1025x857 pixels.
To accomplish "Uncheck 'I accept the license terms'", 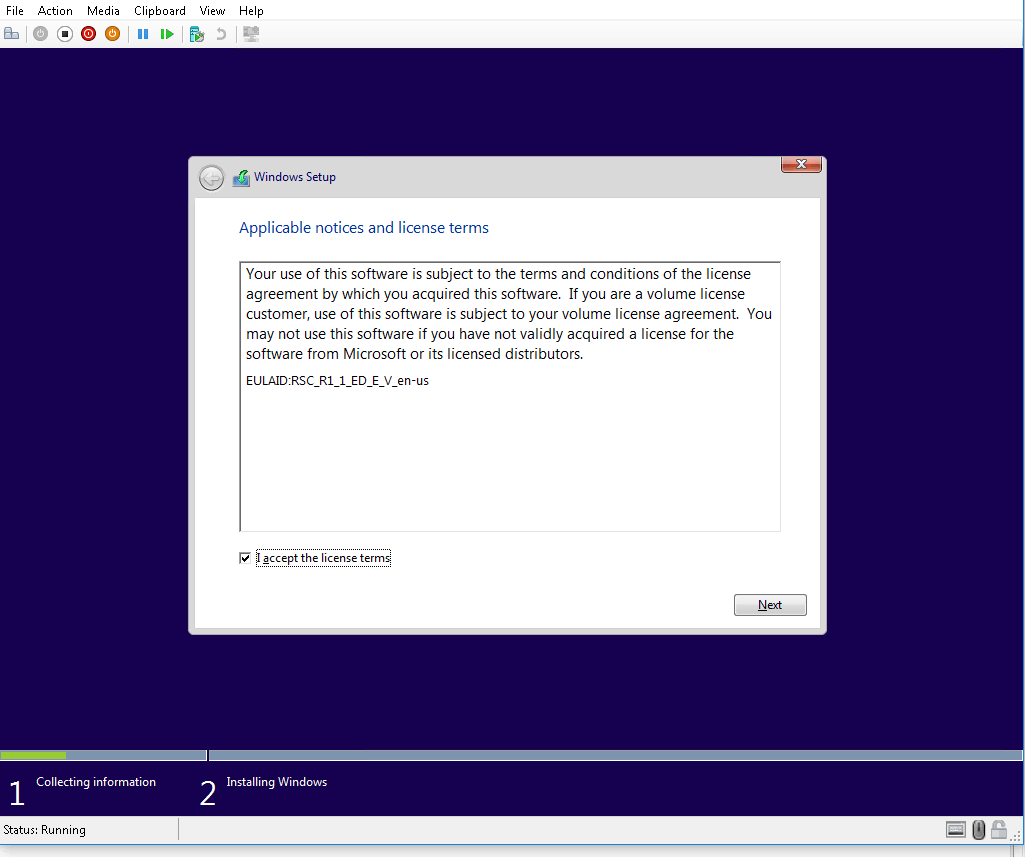I will click(245, 558).
